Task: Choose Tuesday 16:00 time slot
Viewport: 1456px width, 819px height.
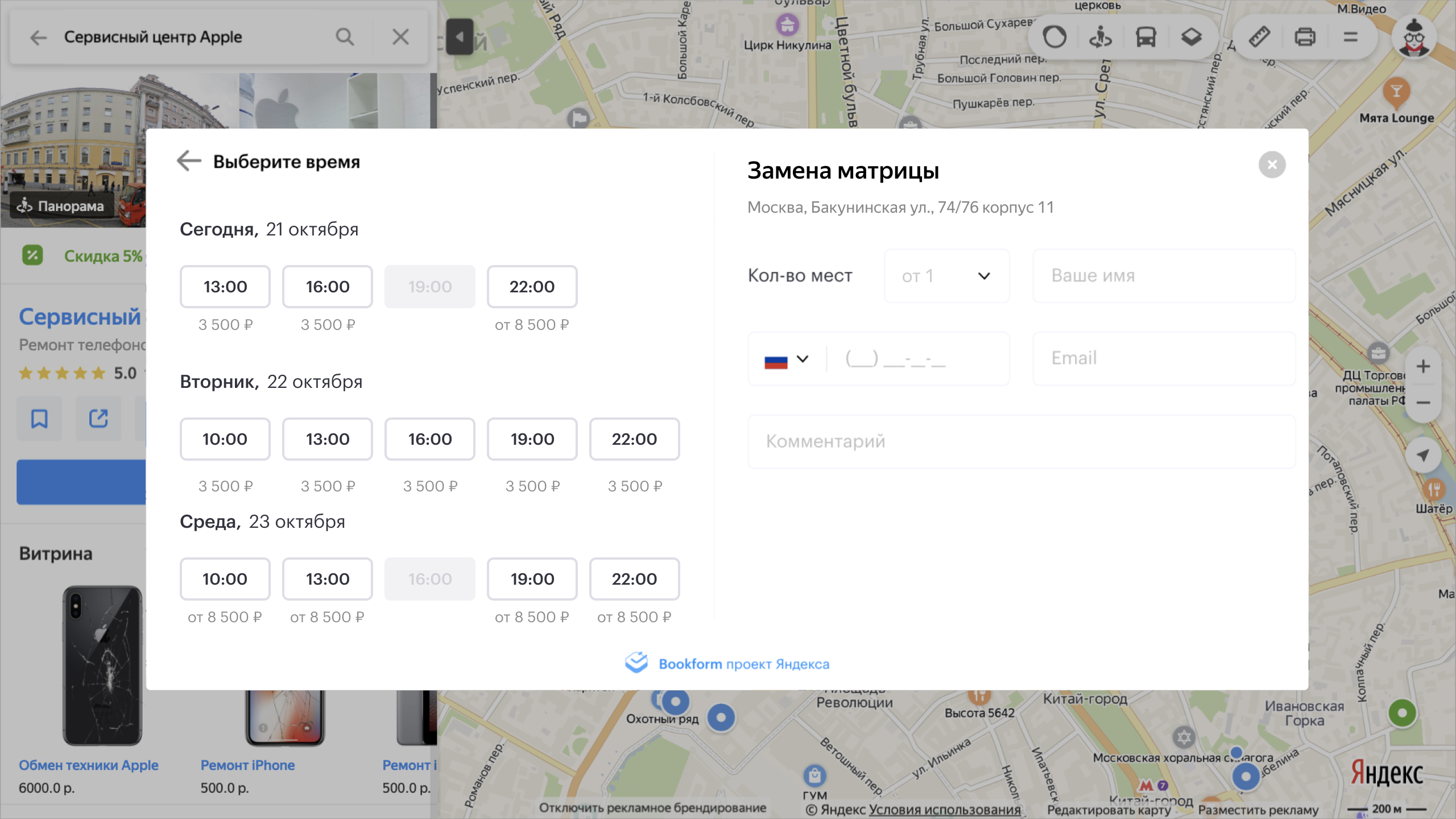Action: tap(430, 439)
